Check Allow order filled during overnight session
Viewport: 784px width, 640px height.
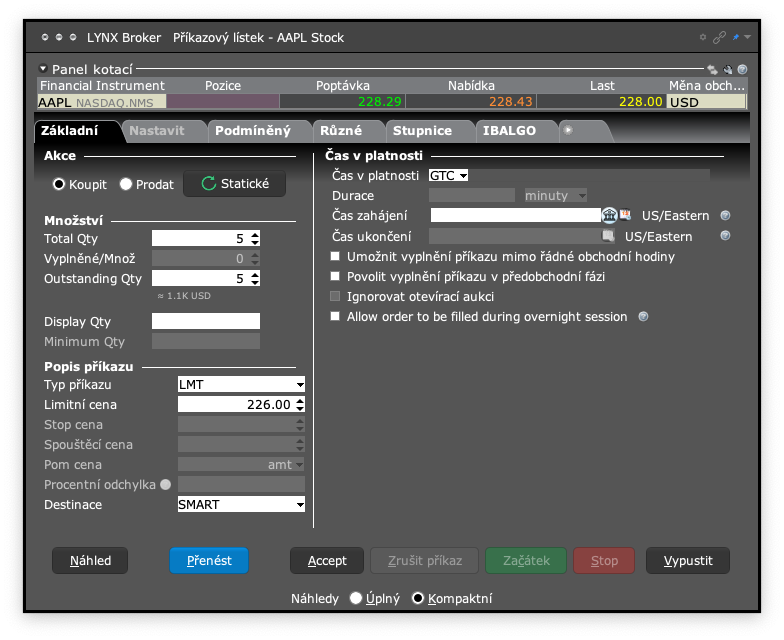(335, 316)
